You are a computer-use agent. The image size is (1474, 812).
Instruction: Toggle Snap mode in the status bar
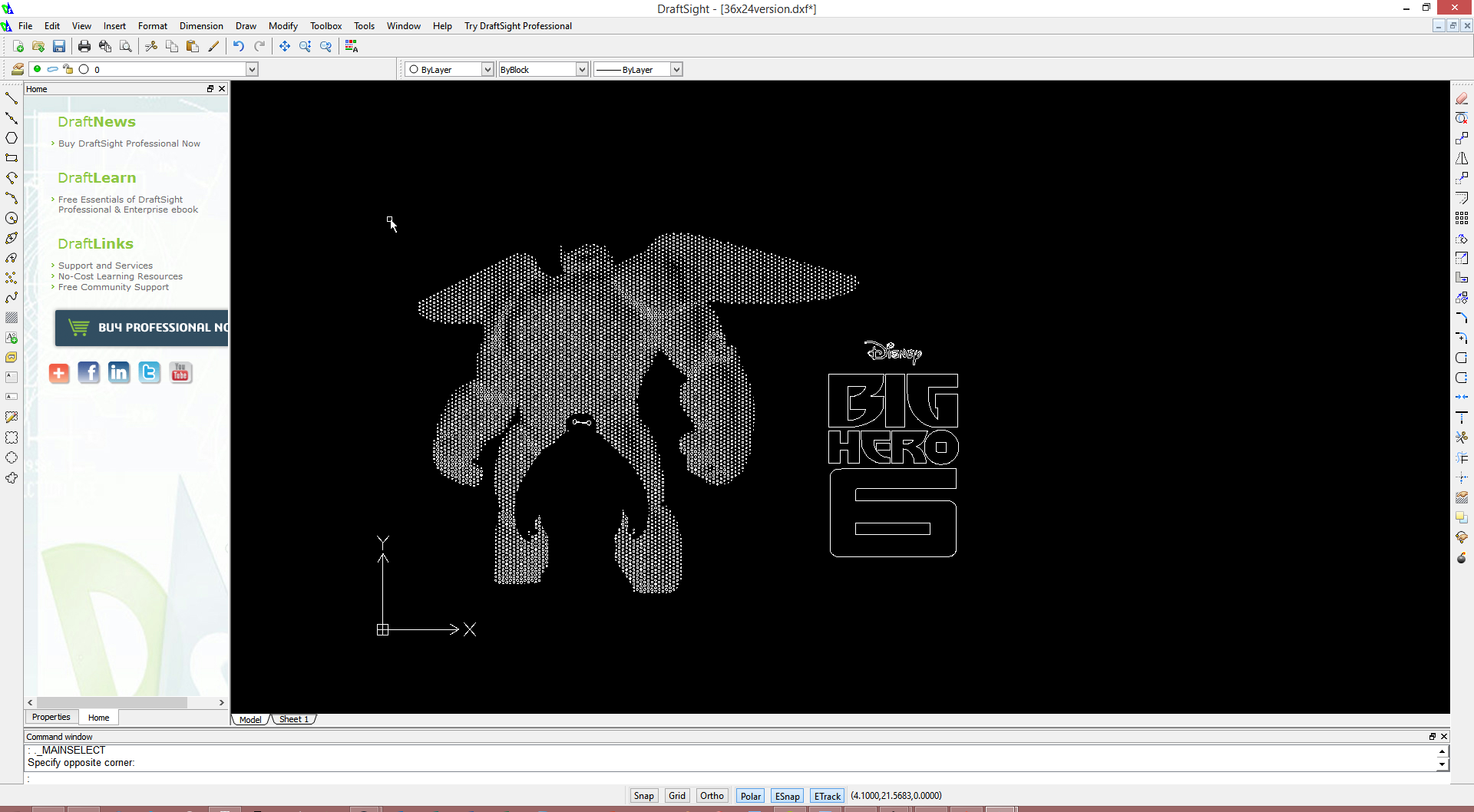pos(643,796)
